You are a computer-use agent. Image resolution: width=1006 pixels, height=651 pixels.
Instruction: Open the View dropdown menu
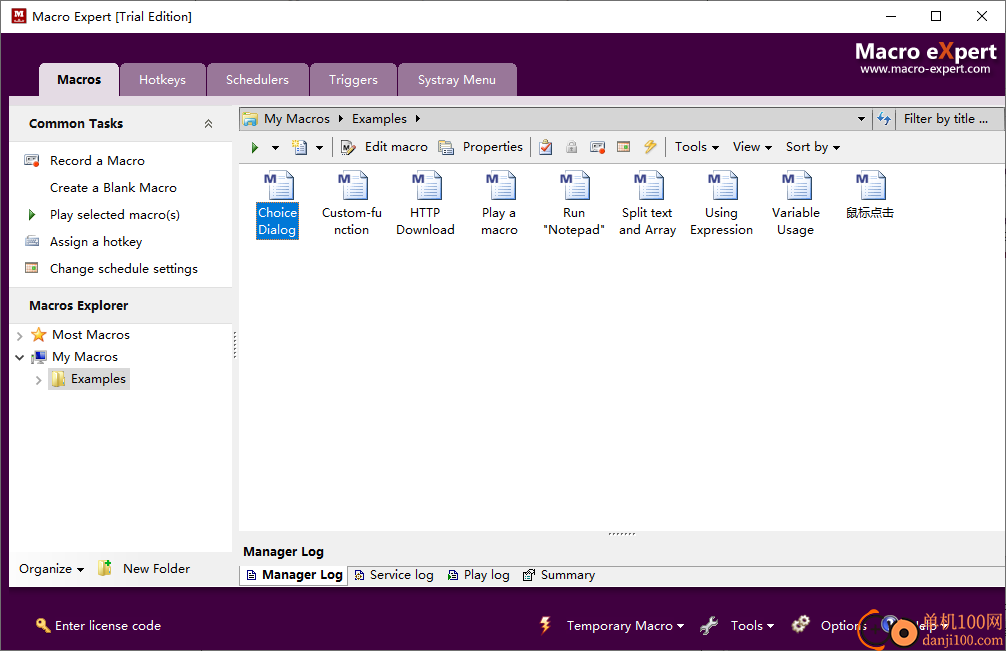tap(752, 147)
